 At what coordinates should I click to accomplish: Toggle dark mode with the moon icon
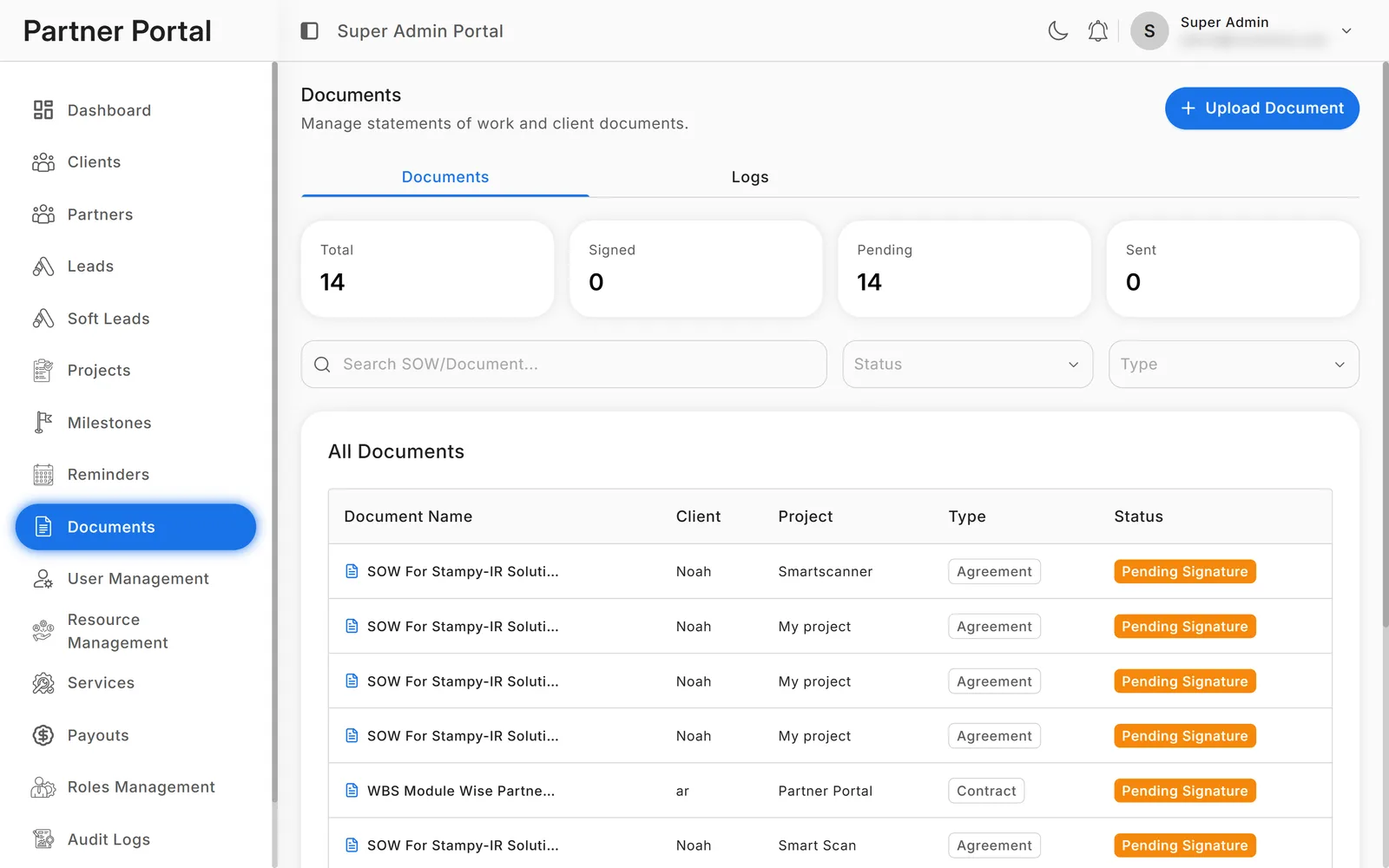[x=1057, y=31]
